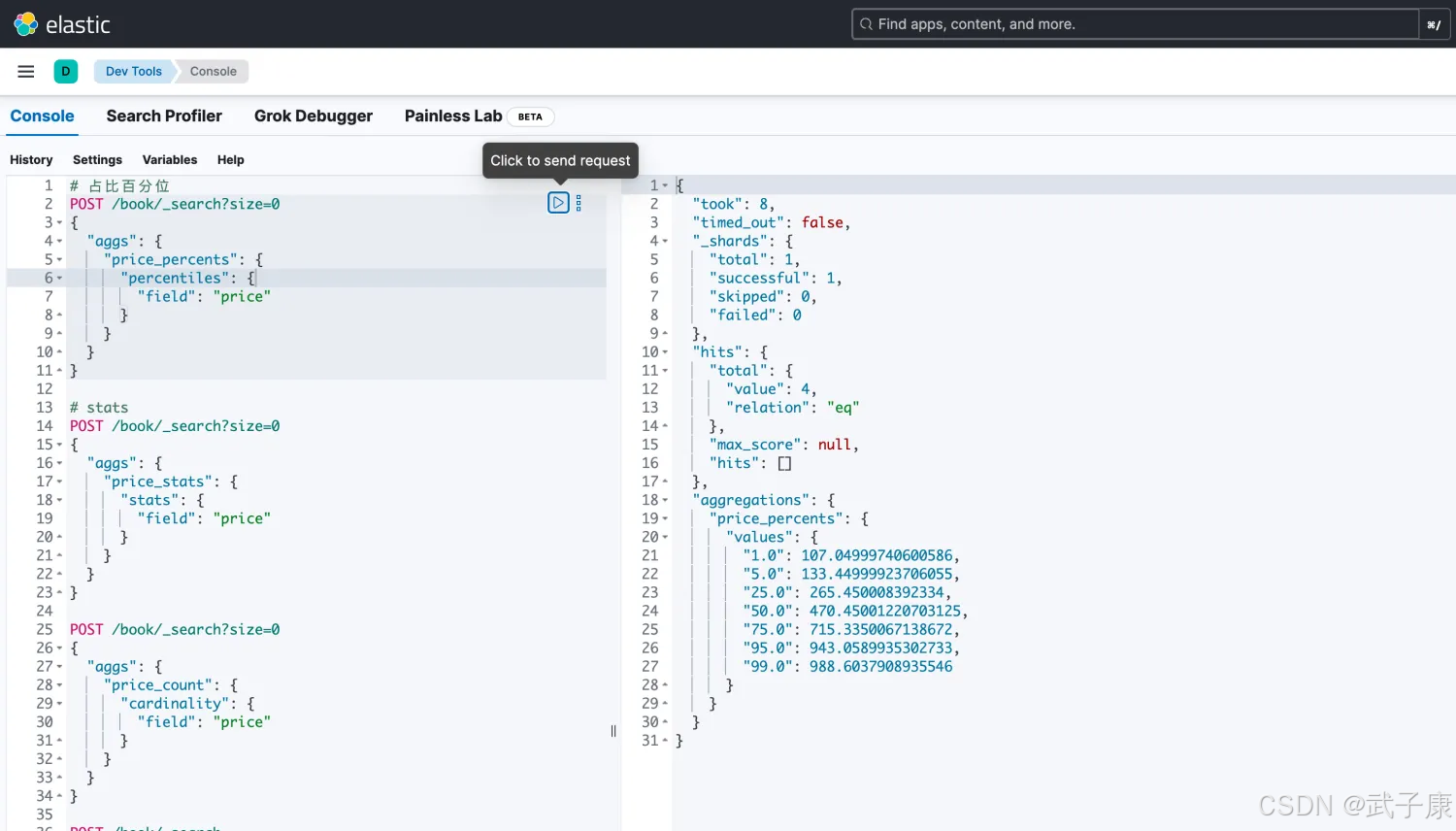Click the BETA badge next to Painless Lab
The width and height of the screenshot is (1456, 831).
[x=530, y=116]
